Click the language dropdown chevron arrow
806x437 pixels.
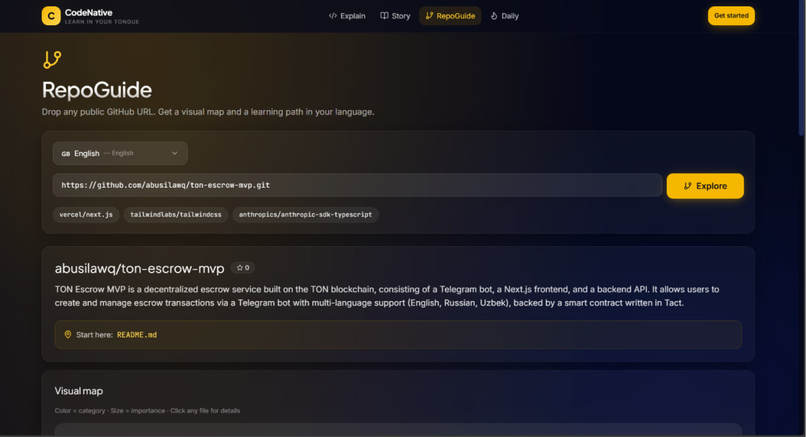(x=175, y=153)
